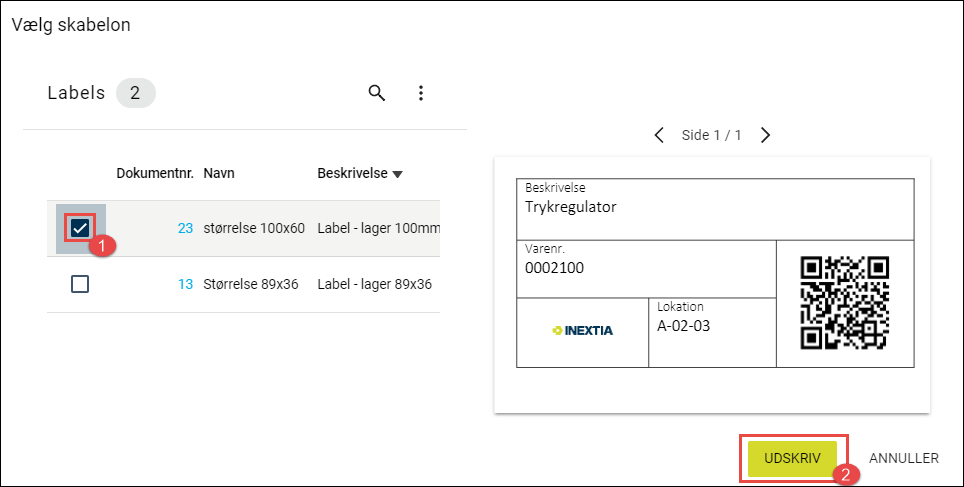The image size is (964, 487).
Task: Open document number 13 link
Action: pyautogui.click(x=185, y=284)
